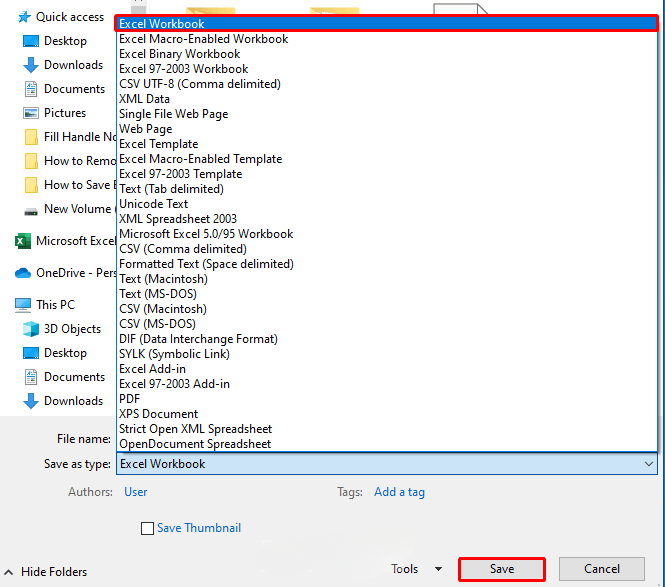This screenshot has width=665, height=587.
Task: Select Excel Add-in file type
Action: click(386, 369)
